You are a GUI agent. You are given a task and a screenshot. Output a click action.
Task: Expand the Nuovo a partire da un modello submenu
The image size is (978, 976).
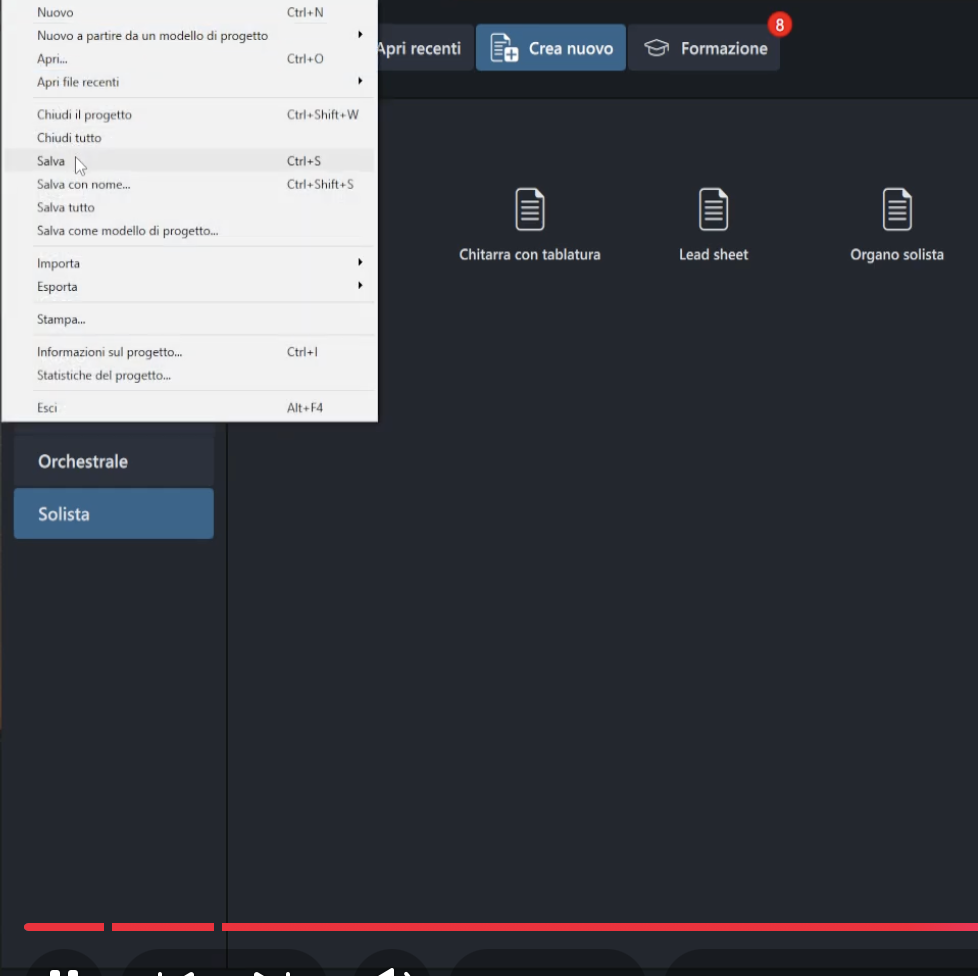[x=360, y=36]
